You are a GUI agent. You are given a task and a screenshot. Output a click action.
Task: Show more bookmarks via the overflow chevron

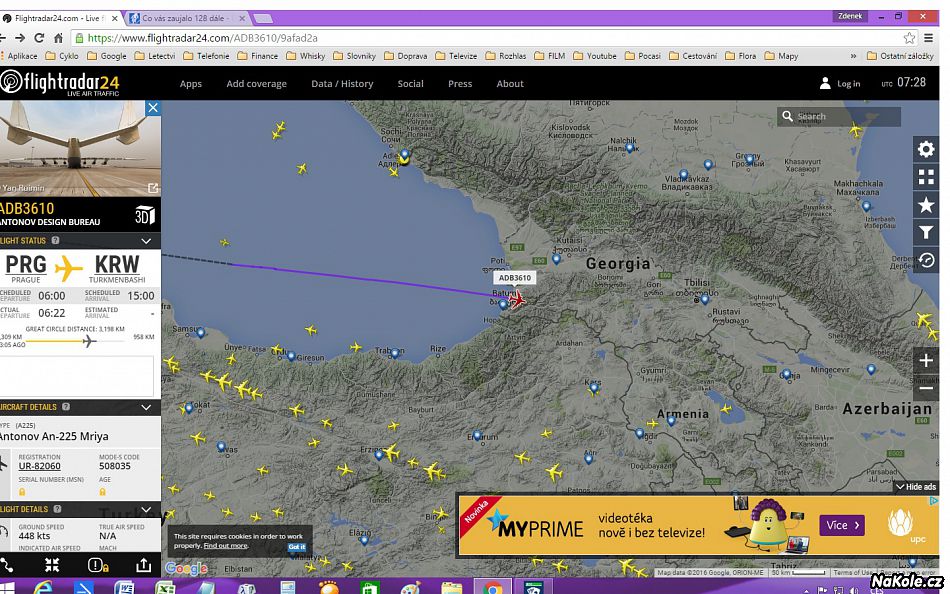coord(853,56)
